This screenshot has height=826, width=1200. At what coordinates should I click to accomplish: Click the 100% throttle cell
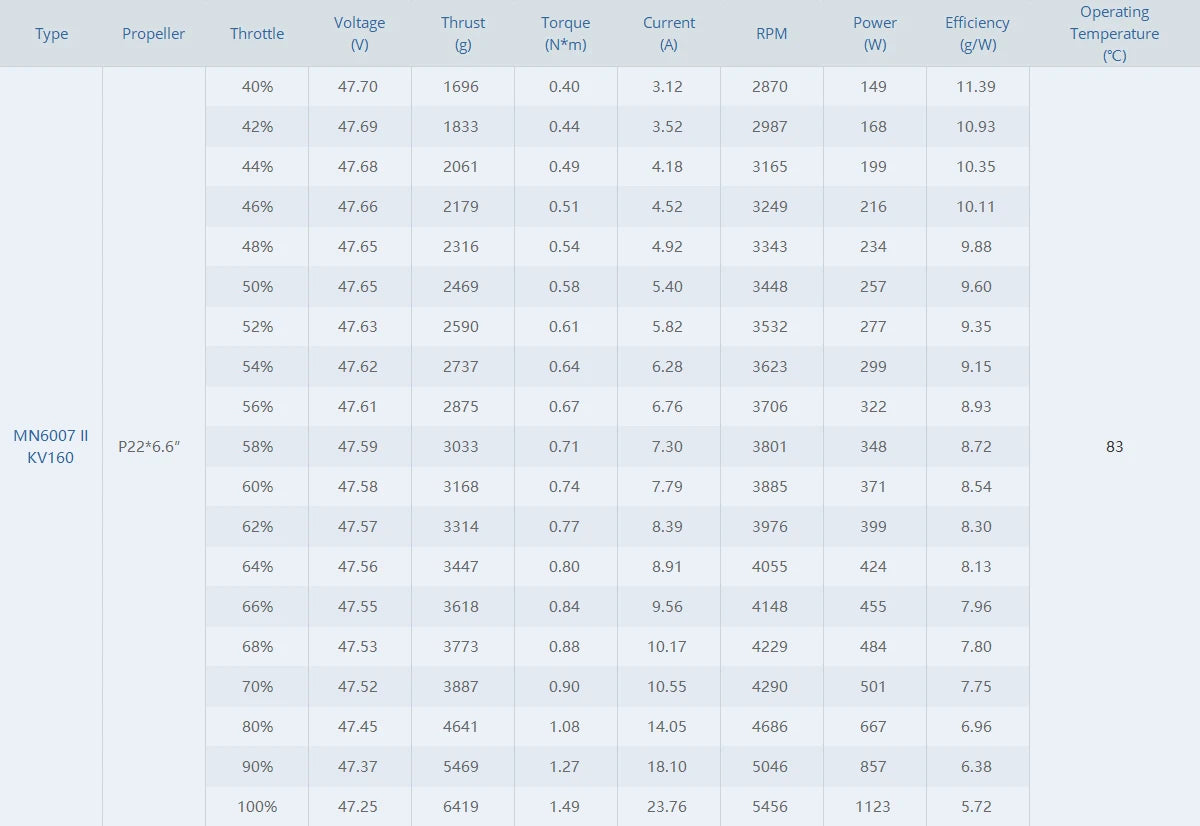pos(257,806)
